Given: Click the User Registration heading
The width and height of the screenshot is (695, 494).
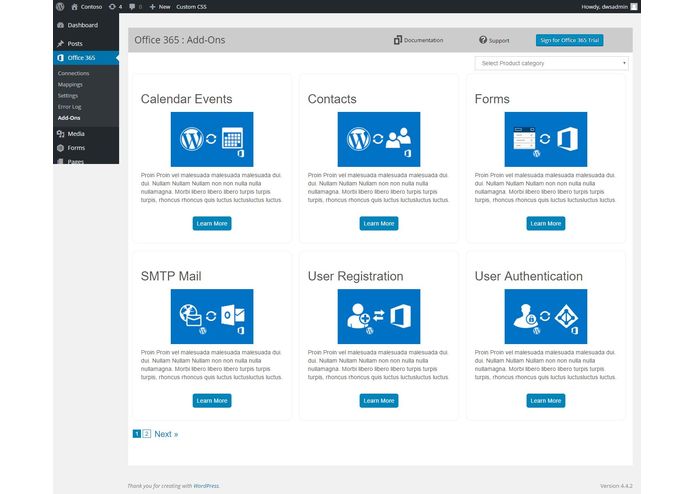Looking at the screenshot, I should pyautogui.click(x=355, y=276).
